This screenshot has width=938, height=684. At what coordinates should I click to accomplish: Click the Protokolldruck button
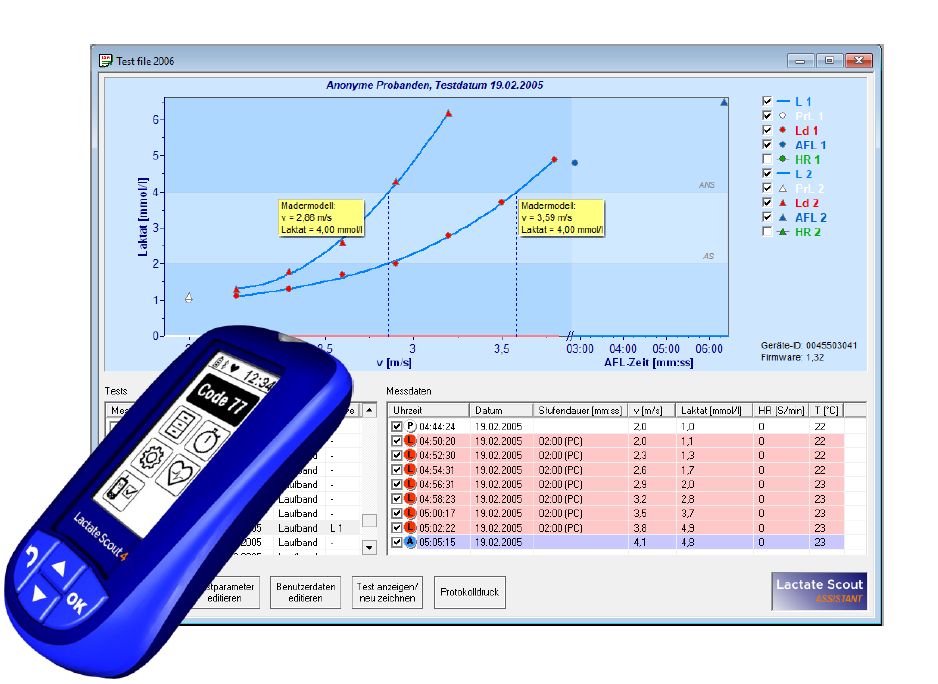[x=470, y=592]
